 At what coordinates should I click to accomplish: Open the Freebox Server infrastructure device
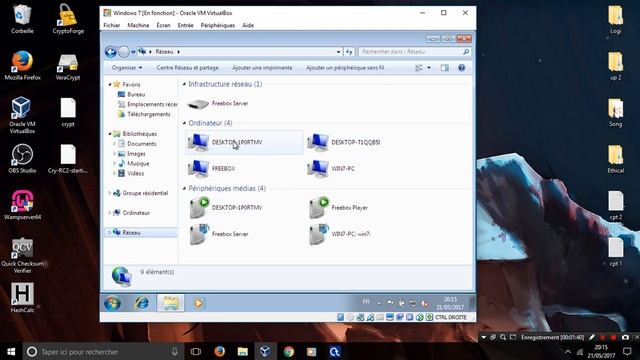218,104
